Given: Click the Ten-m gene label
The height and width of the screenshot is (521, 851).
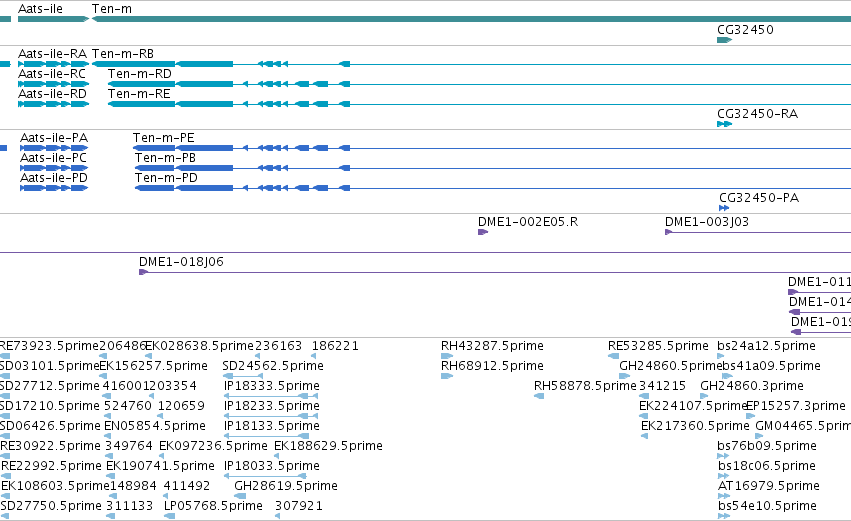Looking at the screenshot, I should pyautogui.click(x=112, y=9).
